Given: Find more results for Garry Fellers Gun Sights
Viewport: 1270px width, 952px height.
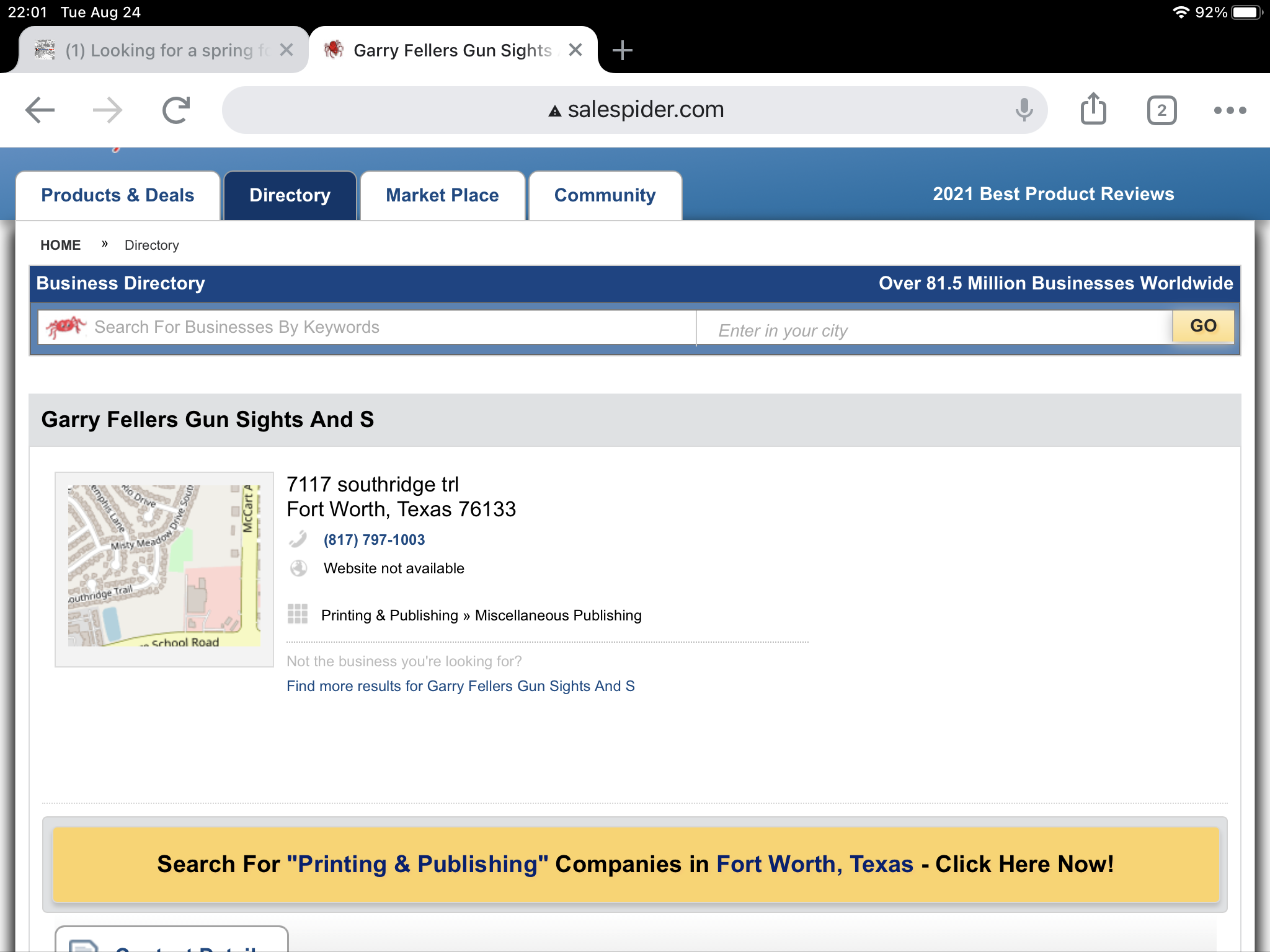Looking at the screenshot, I should (x=460, y=686).
